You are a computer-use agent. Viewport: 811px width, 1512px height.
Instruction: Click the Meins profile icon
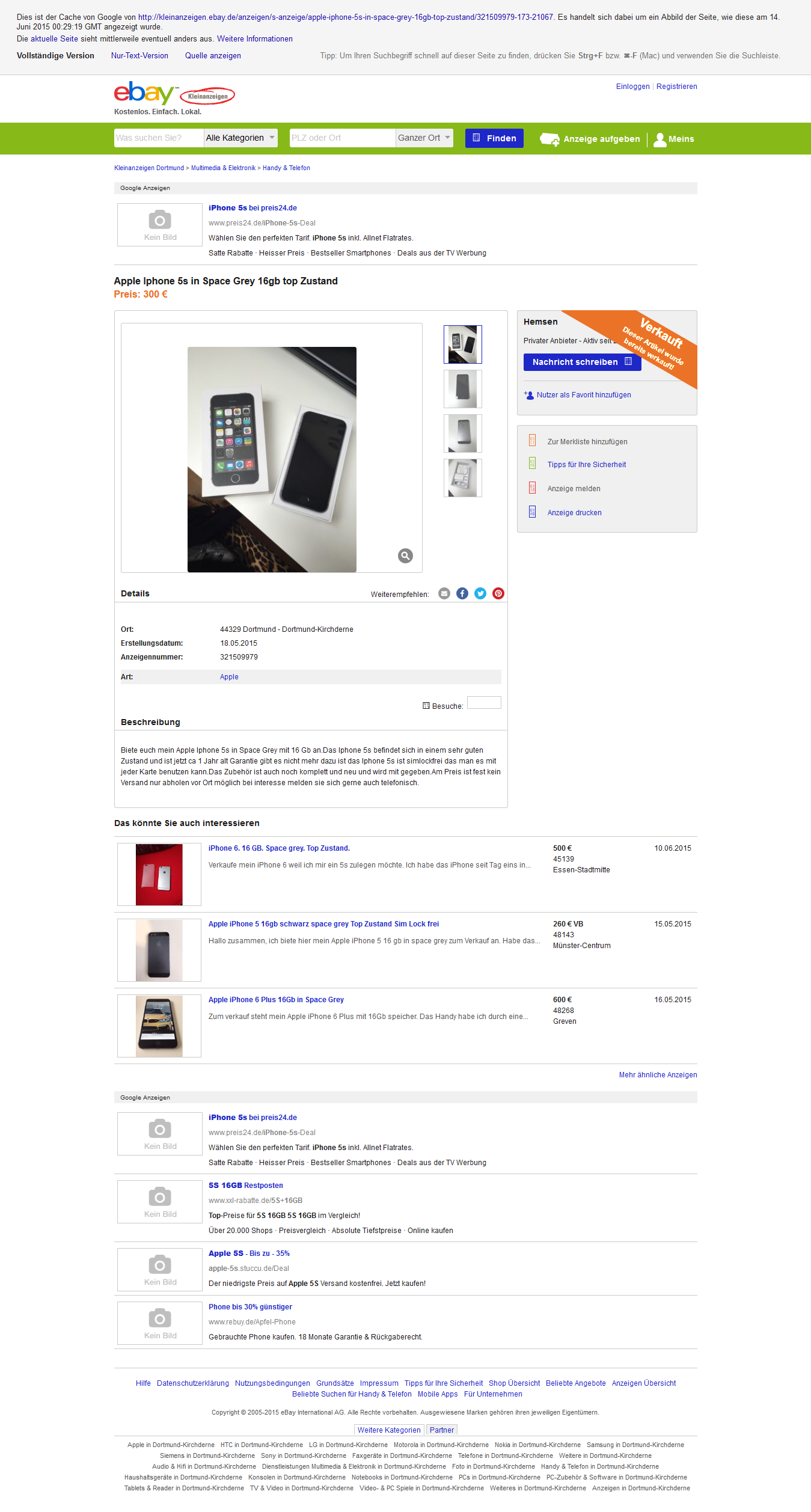click(660, 139)
